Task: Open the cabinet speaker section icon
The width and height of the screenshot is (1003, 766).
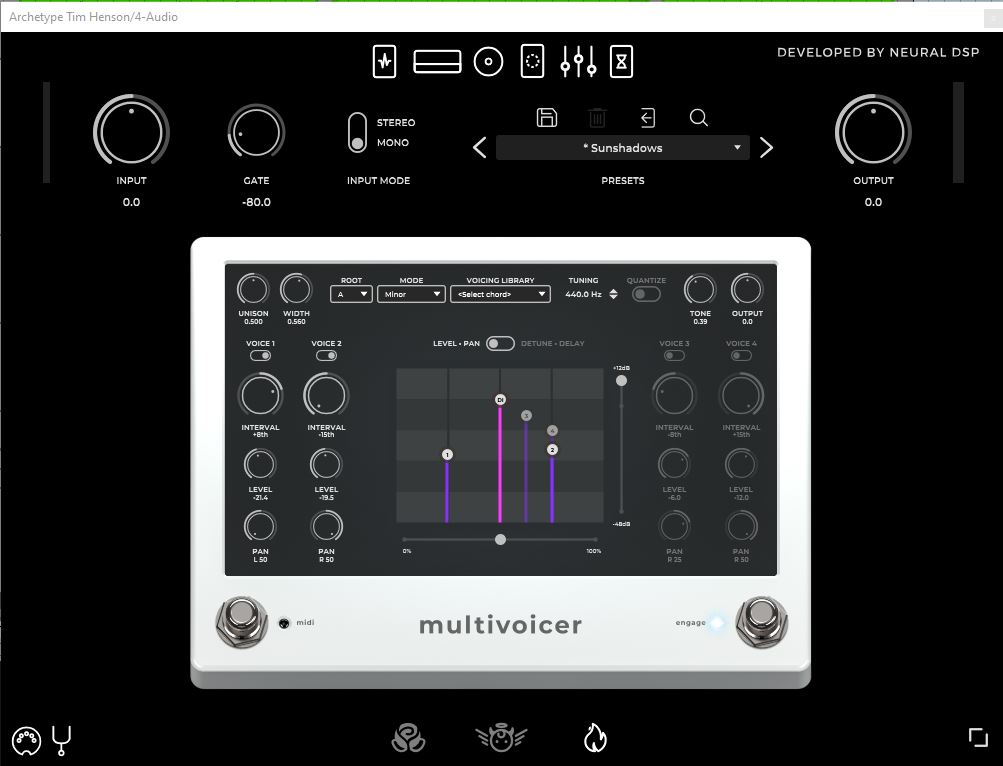Action: (x=488, y=62)
